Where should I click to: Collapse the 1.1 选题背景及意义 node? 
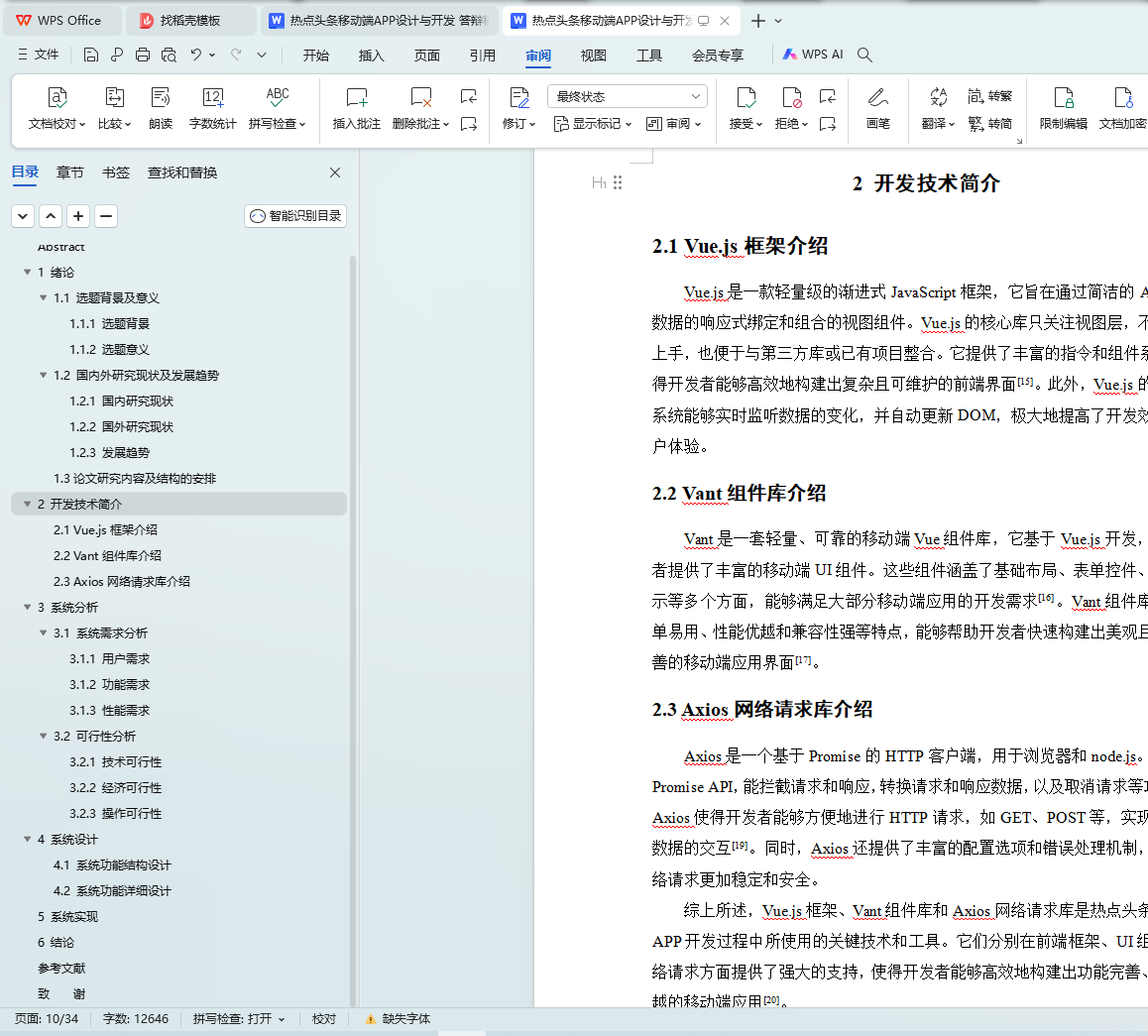click(x=44, y=297)
